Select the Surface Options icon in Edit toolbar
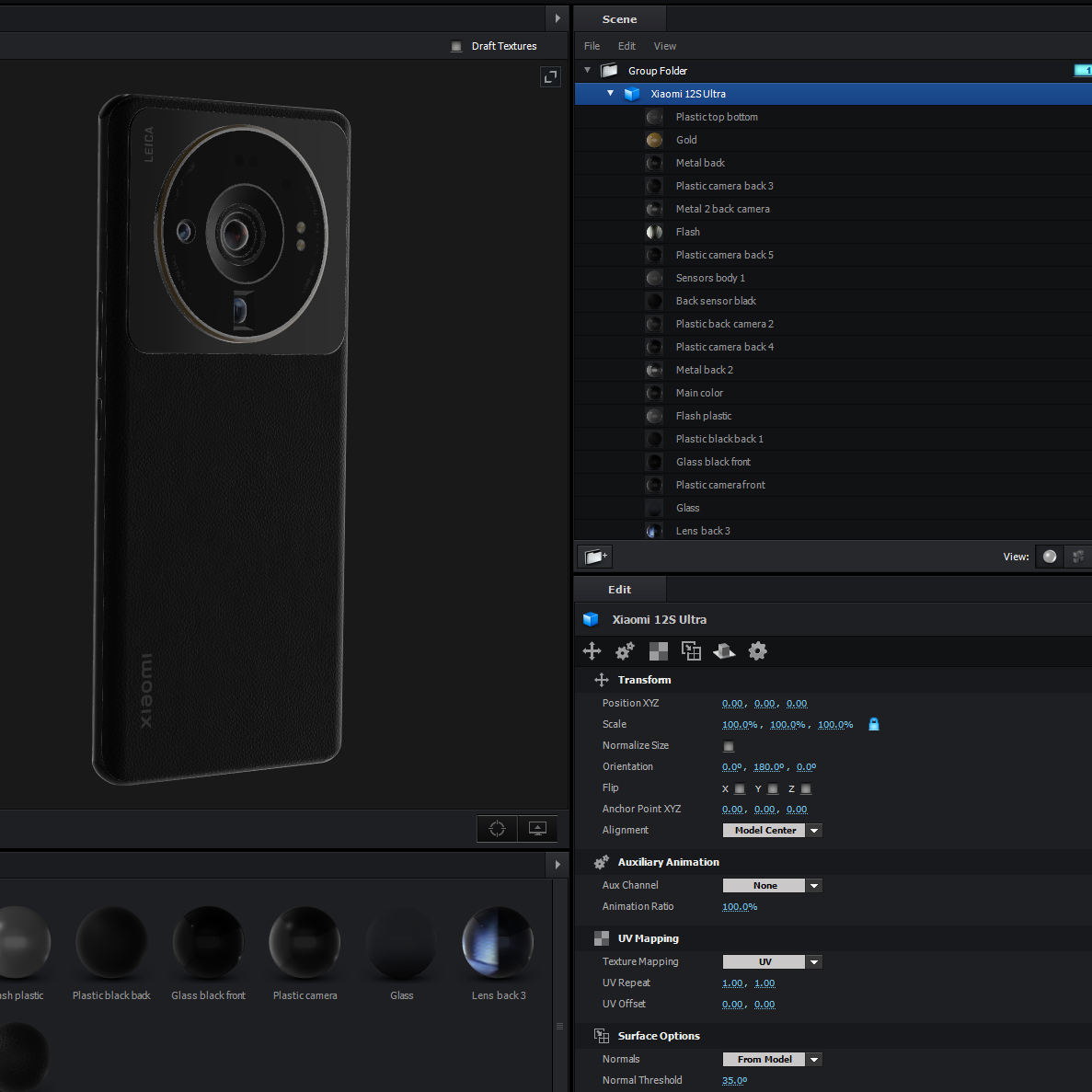1092x1092 pixels. pyautogui.click(x=691, y=651)
